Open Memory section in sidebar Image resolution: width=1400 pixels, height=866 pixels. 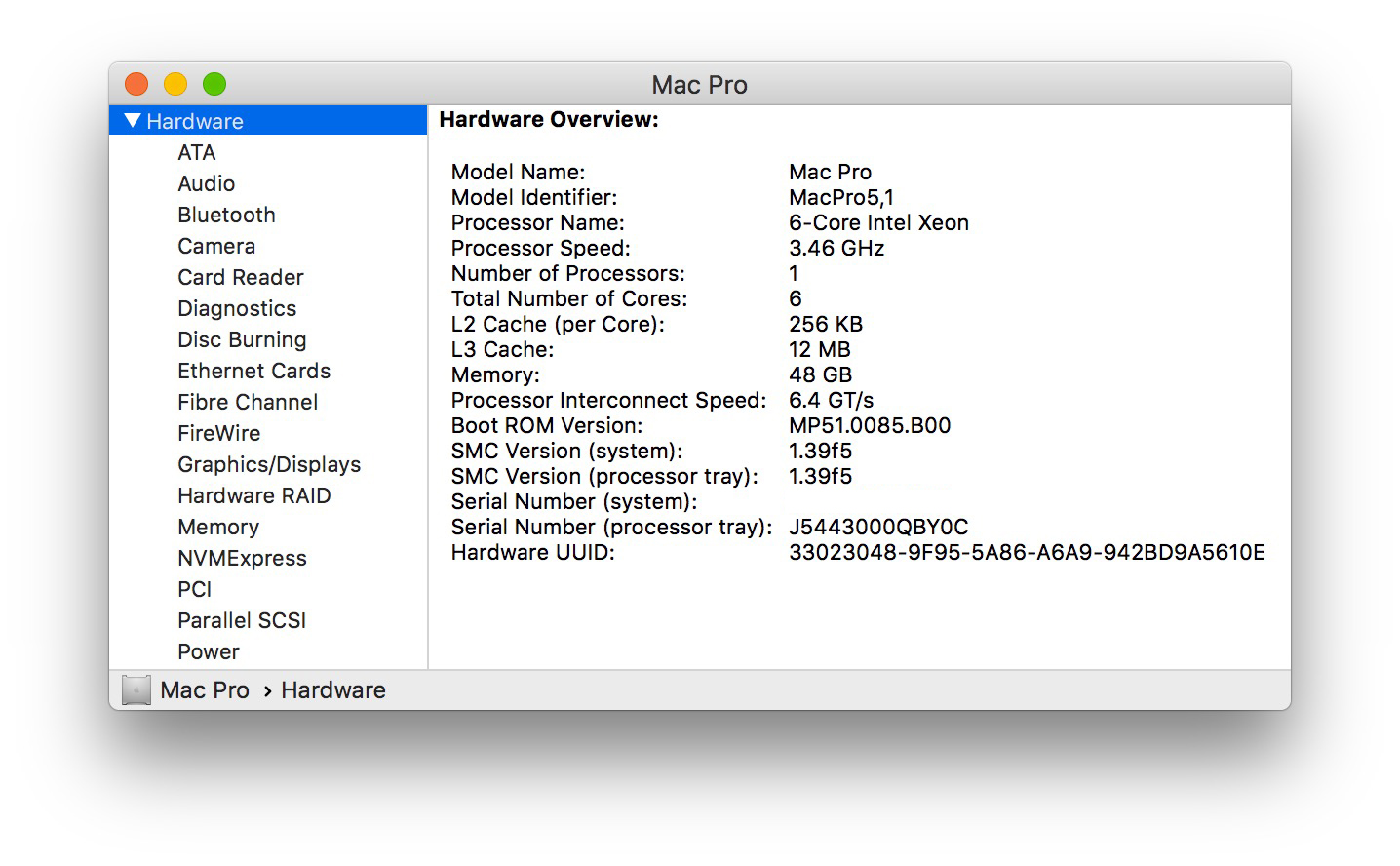click(x=218, y=527)
